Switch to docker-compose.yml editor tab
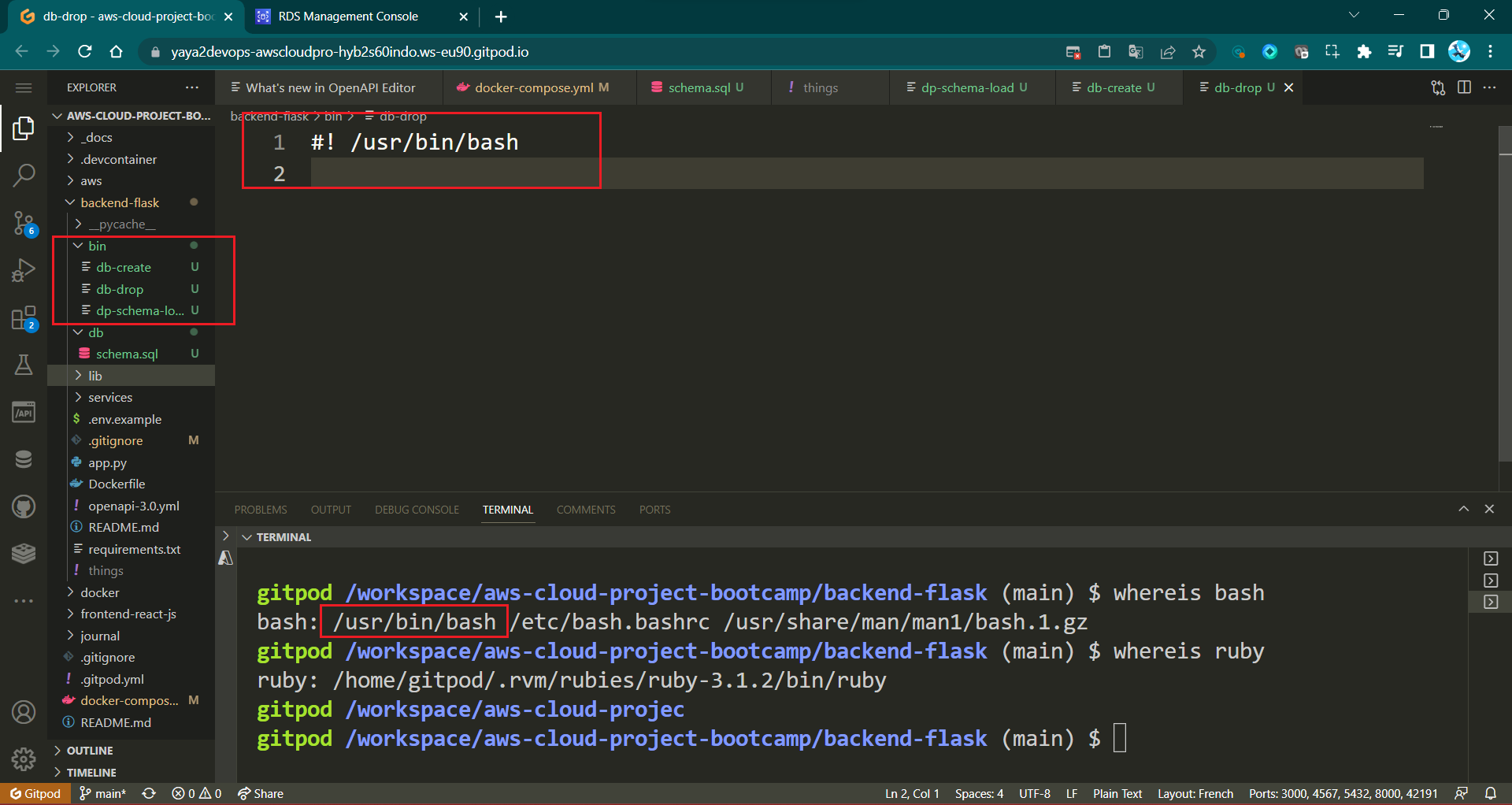The image size is (1512, 805). coord(540,87)
